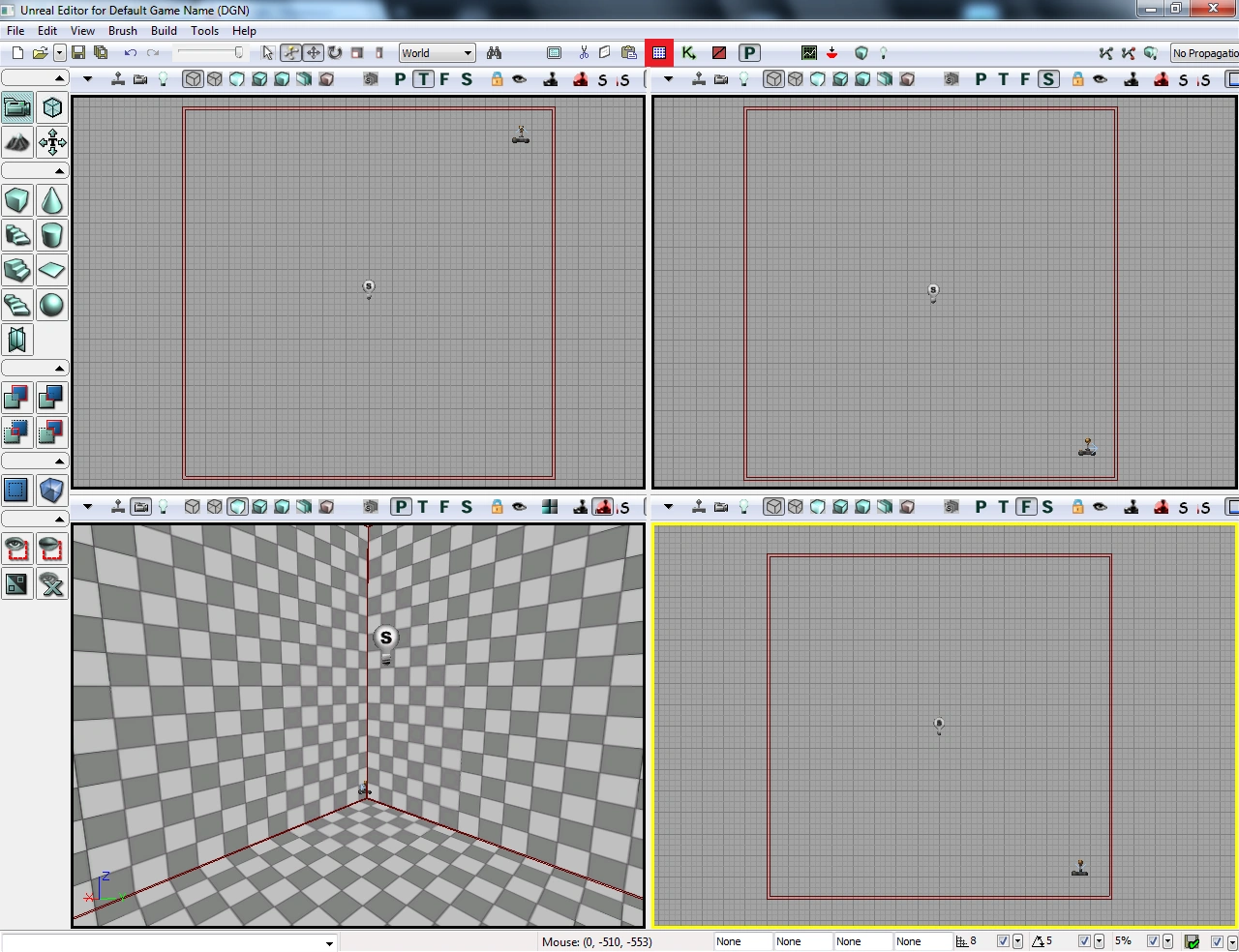Screen dimensions: 1239x952
Task: Select the Terrain editing mode icon
Action: (17, 143)
